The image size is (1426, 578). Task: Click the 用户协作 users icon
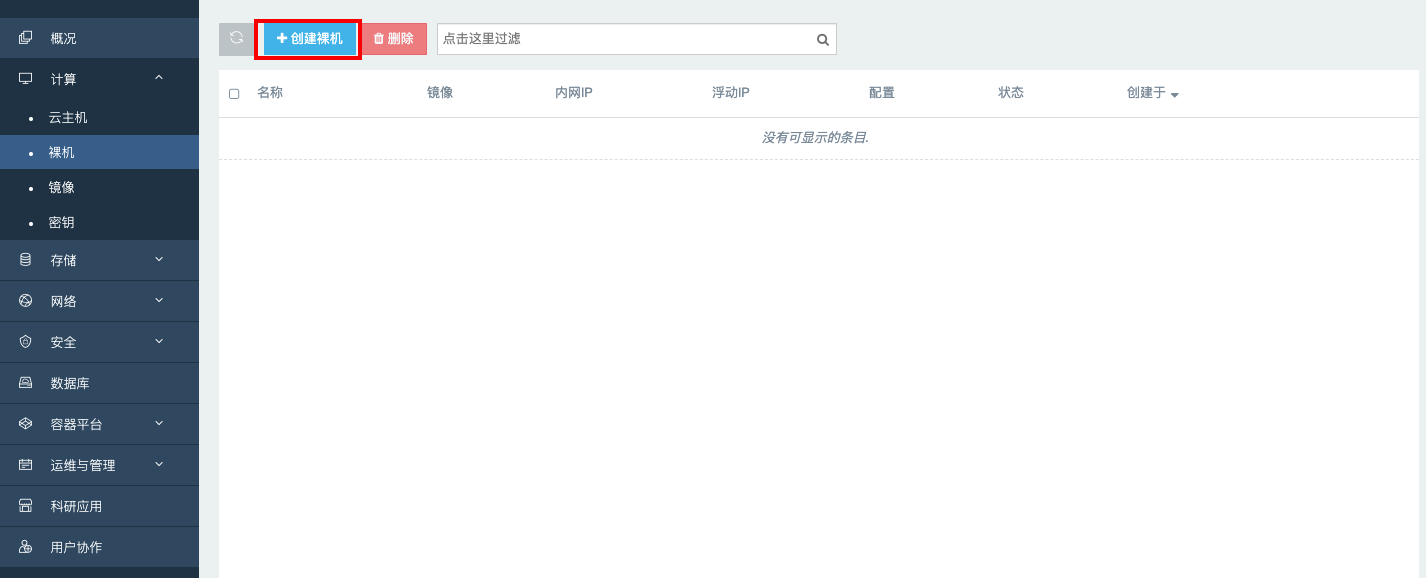(26, 547)
